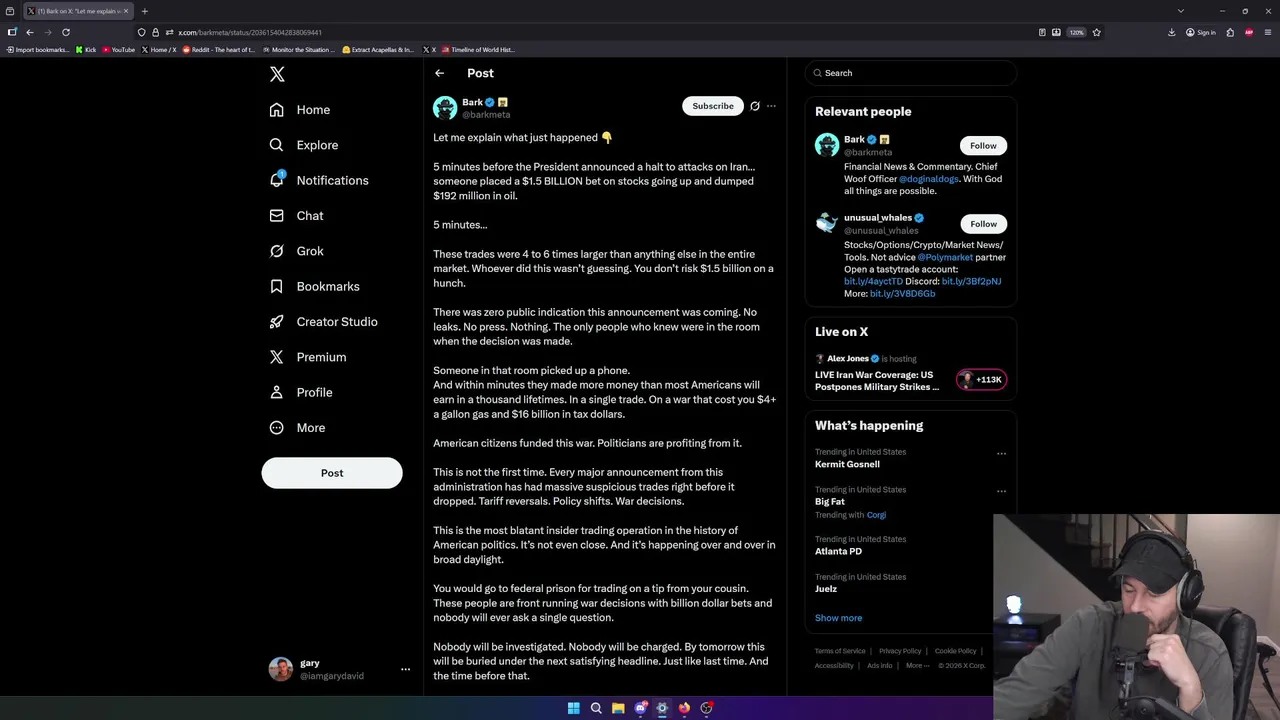Click the address bar URL
Image resolution: width=1280 pixels, height=720 pixels.
click(250, 32)
